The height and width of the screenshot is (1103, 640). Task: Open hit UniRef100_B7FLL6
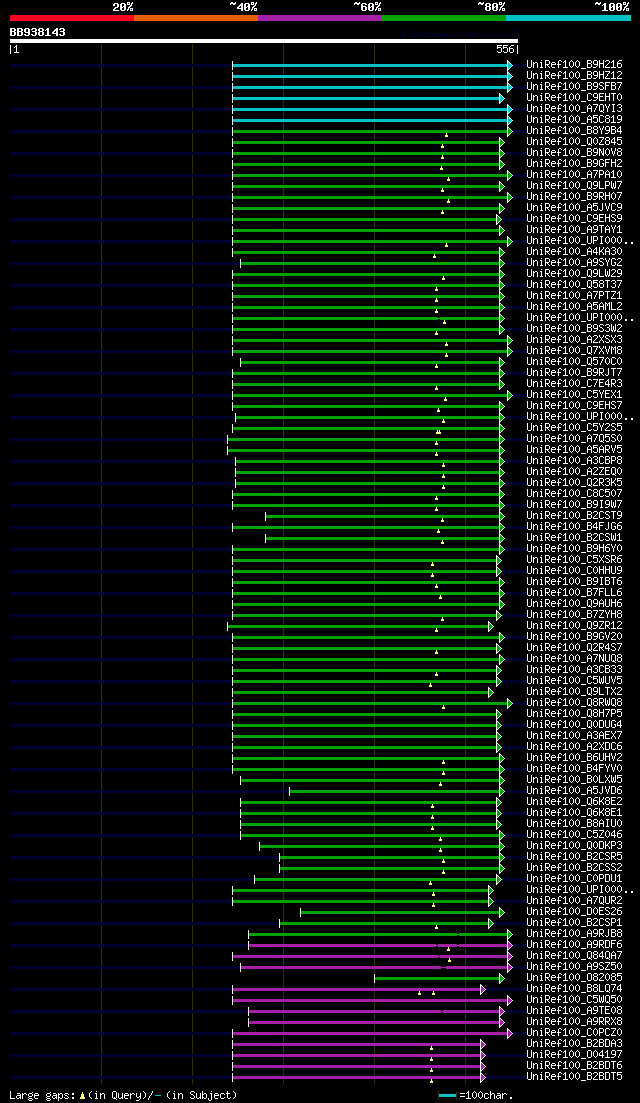point(574,592)
